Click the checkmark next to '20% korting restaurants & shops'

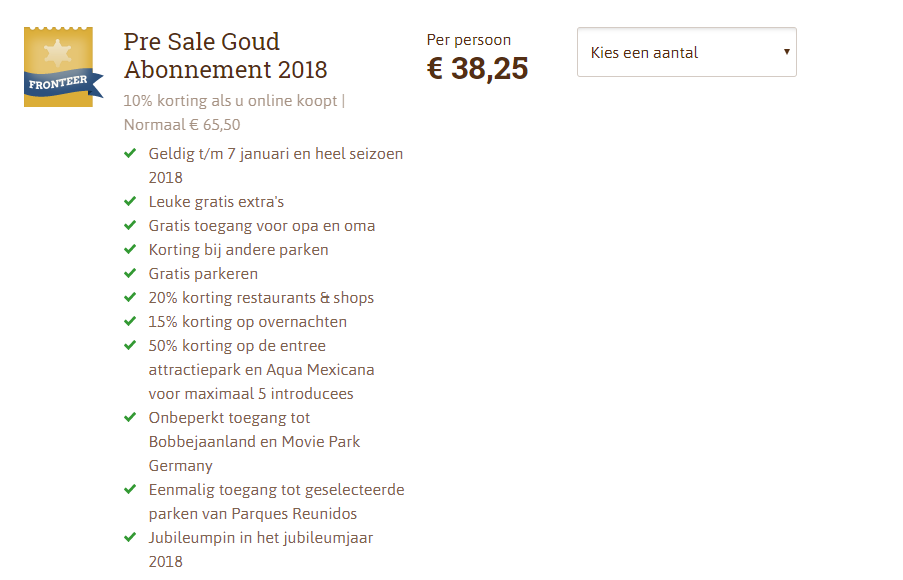point(130,298)
